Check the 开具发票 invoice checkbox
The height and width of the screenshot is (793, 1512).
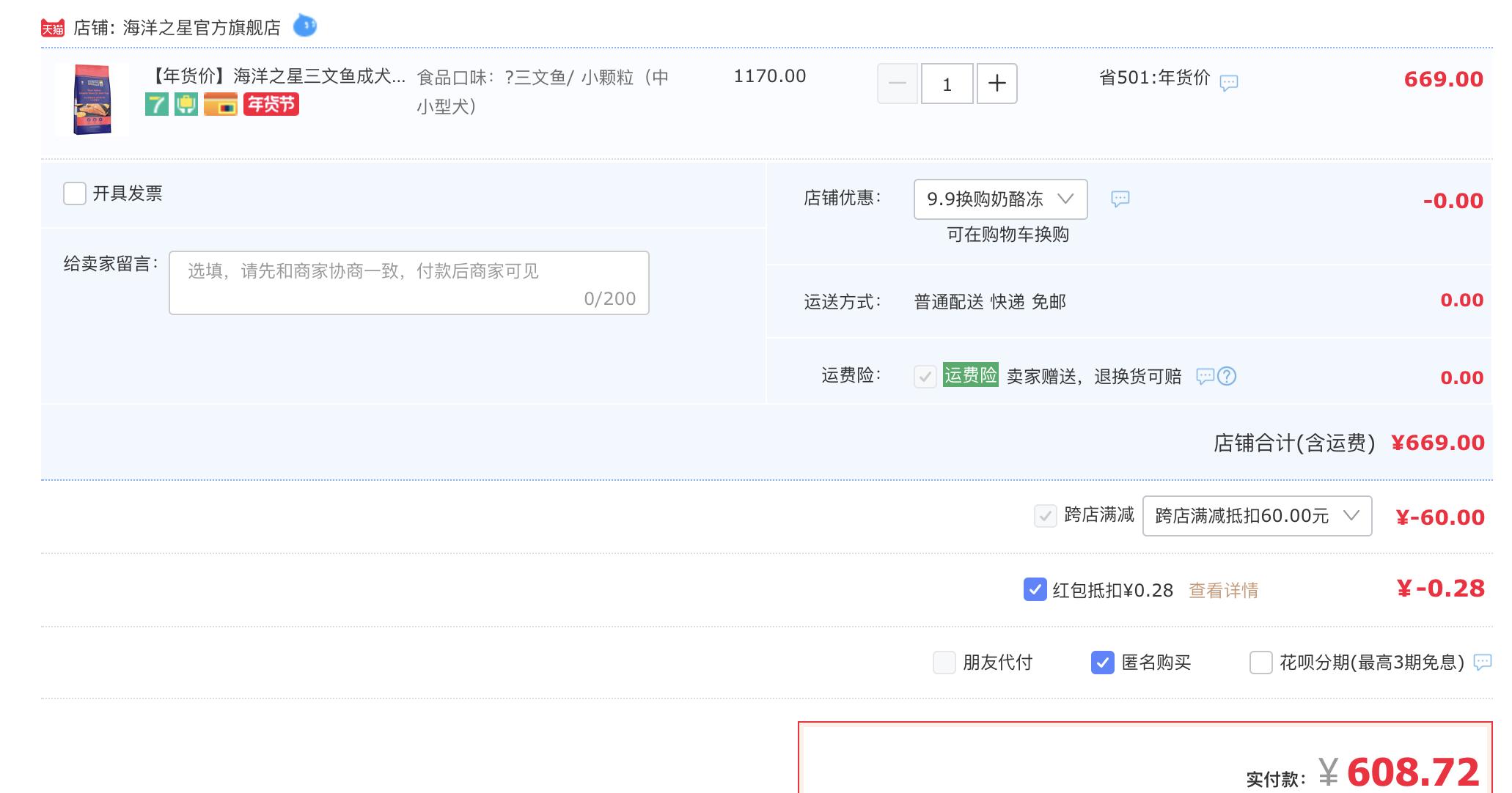[x=73, y=193]
